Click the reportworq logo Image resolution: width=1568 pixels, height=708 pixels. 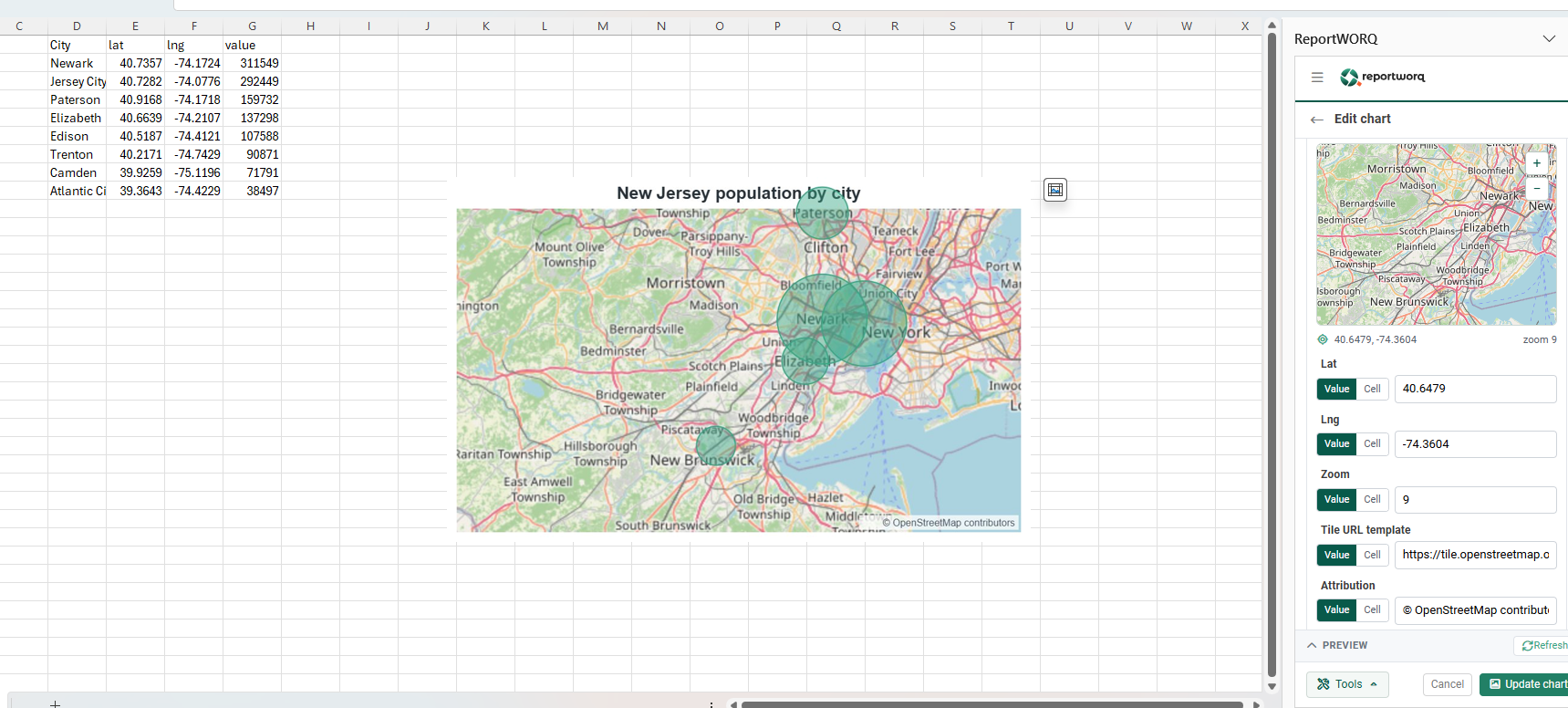point(1382,77)
